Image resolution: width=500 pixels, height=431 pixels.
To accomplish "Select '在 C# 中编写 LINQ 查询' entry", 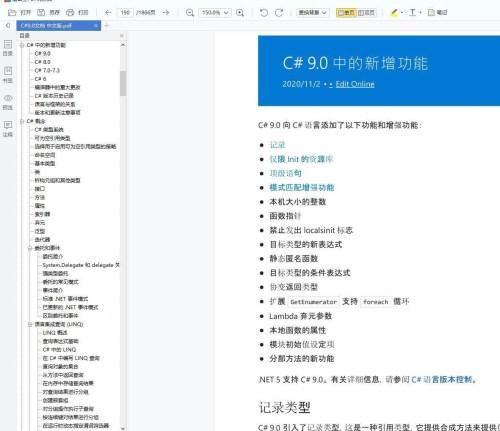I will (x=71, y=358).
